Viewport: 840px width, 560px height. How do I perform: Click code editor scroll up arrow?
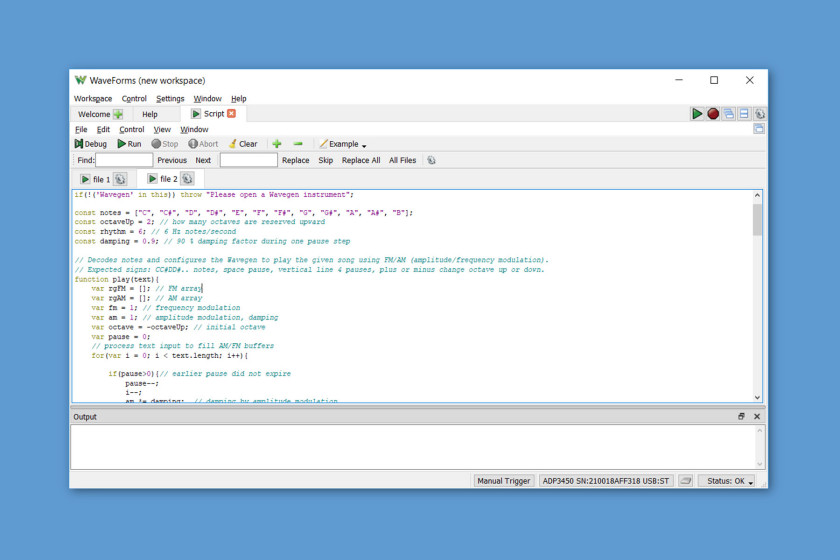[x=757, y=195]
